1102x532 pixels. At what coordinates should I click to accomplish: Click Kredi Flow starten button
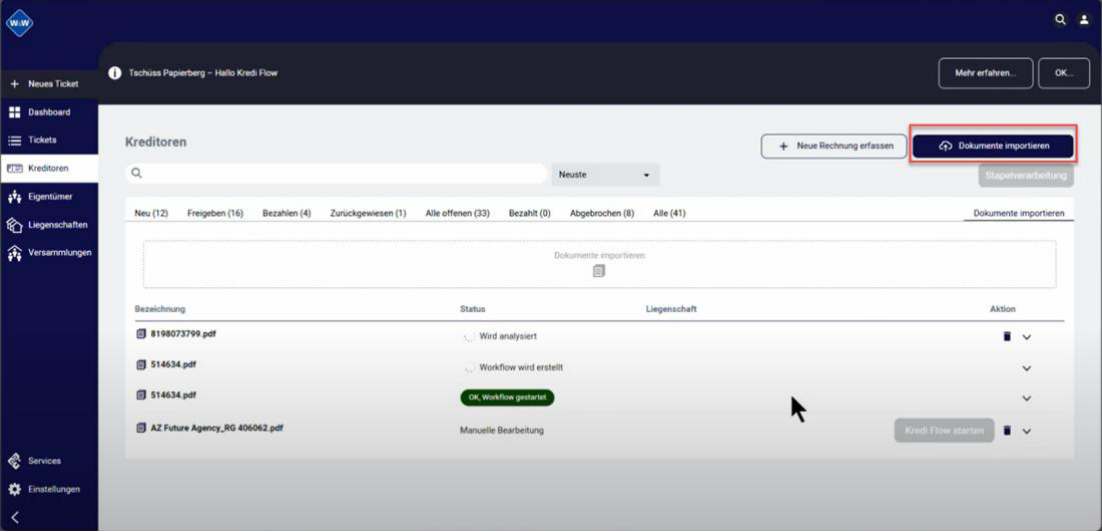tap(944, 430)
